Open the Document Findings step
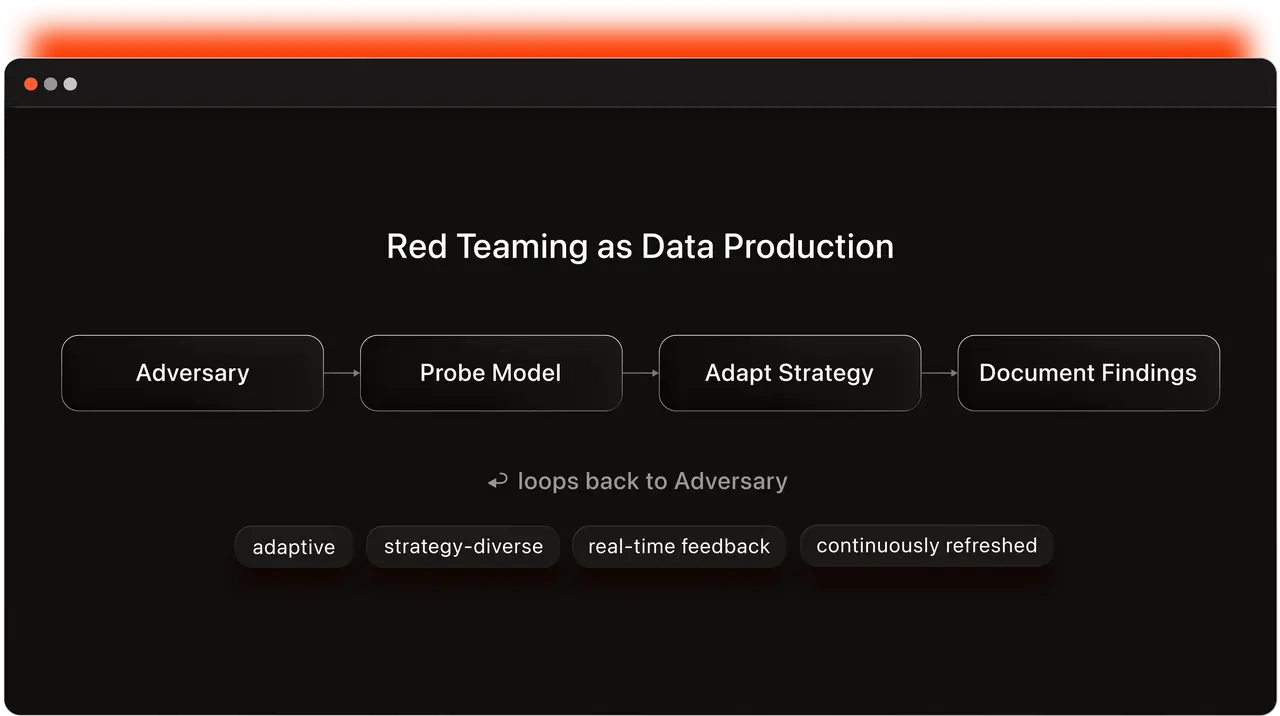 click(x=1088, y=373)
